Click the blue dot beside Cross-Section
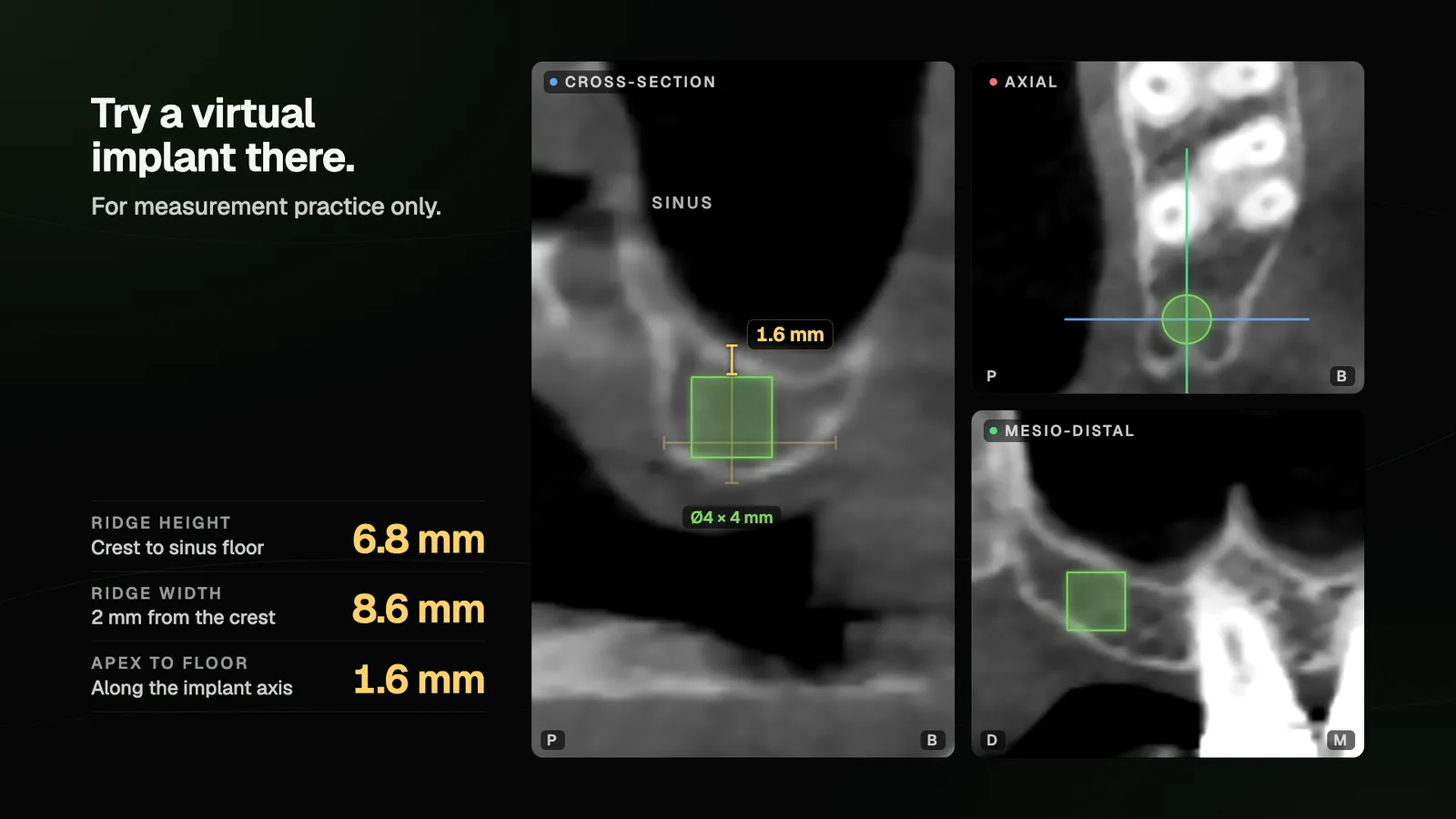This screenshot has height=819, width=1456. click(x=553, y=82)
